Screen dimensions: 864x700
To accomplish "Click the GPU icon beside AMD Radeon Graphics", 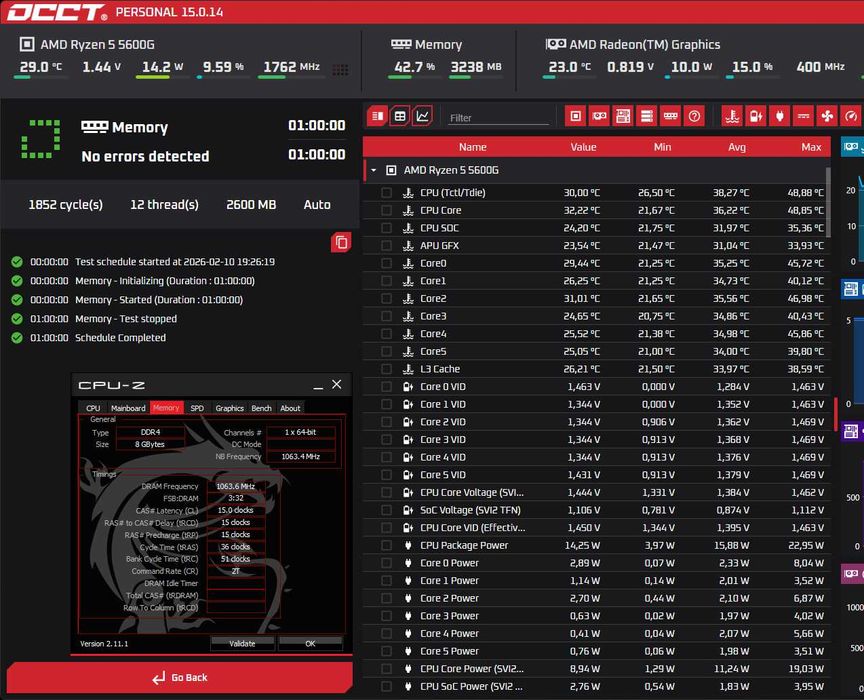I will tap(555, 44).
